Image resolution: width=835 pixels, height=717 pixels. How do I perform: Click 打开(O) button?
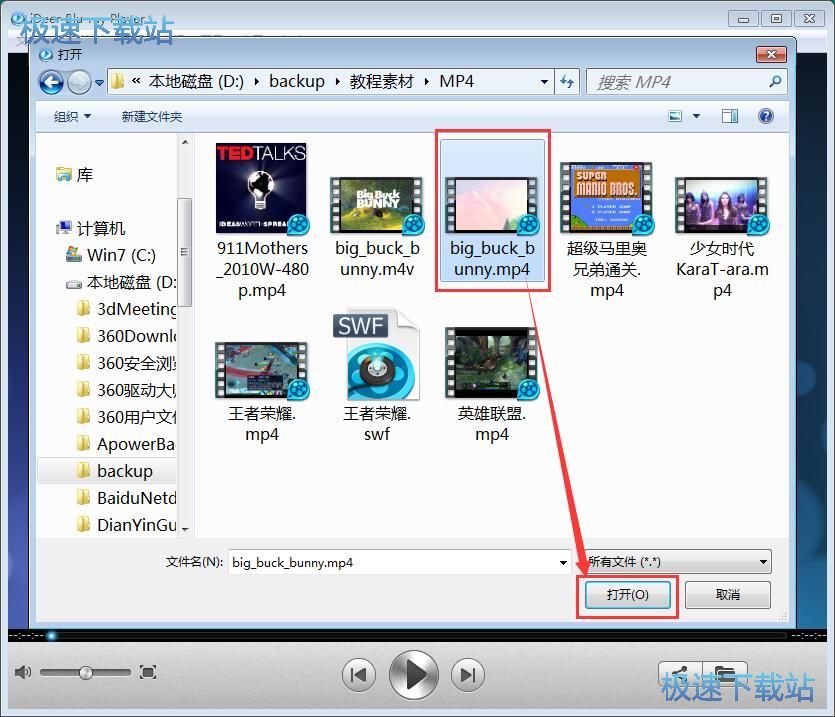(x=627, y=594)
